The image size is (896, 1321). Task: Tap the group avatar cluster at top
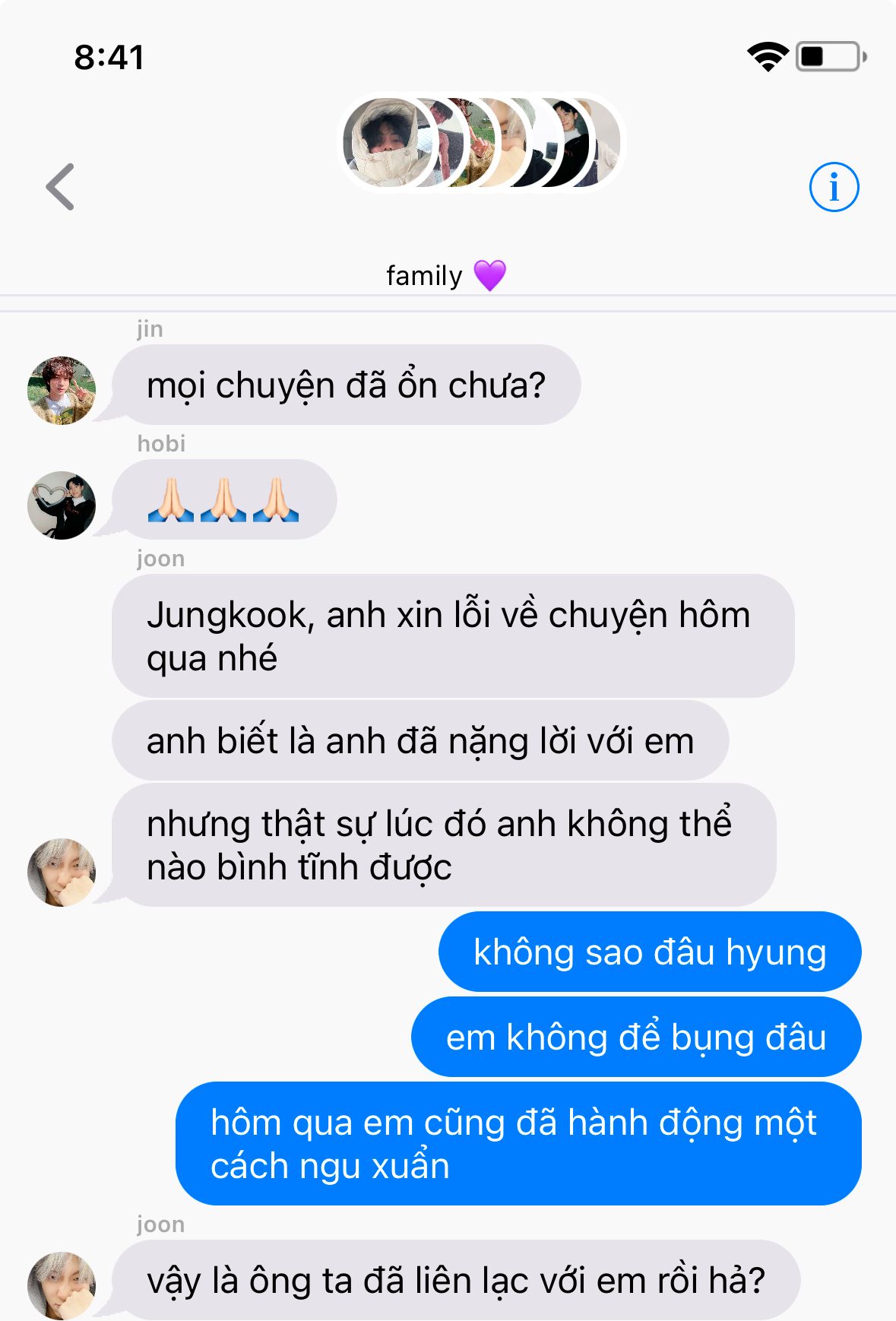pos(481,143)
